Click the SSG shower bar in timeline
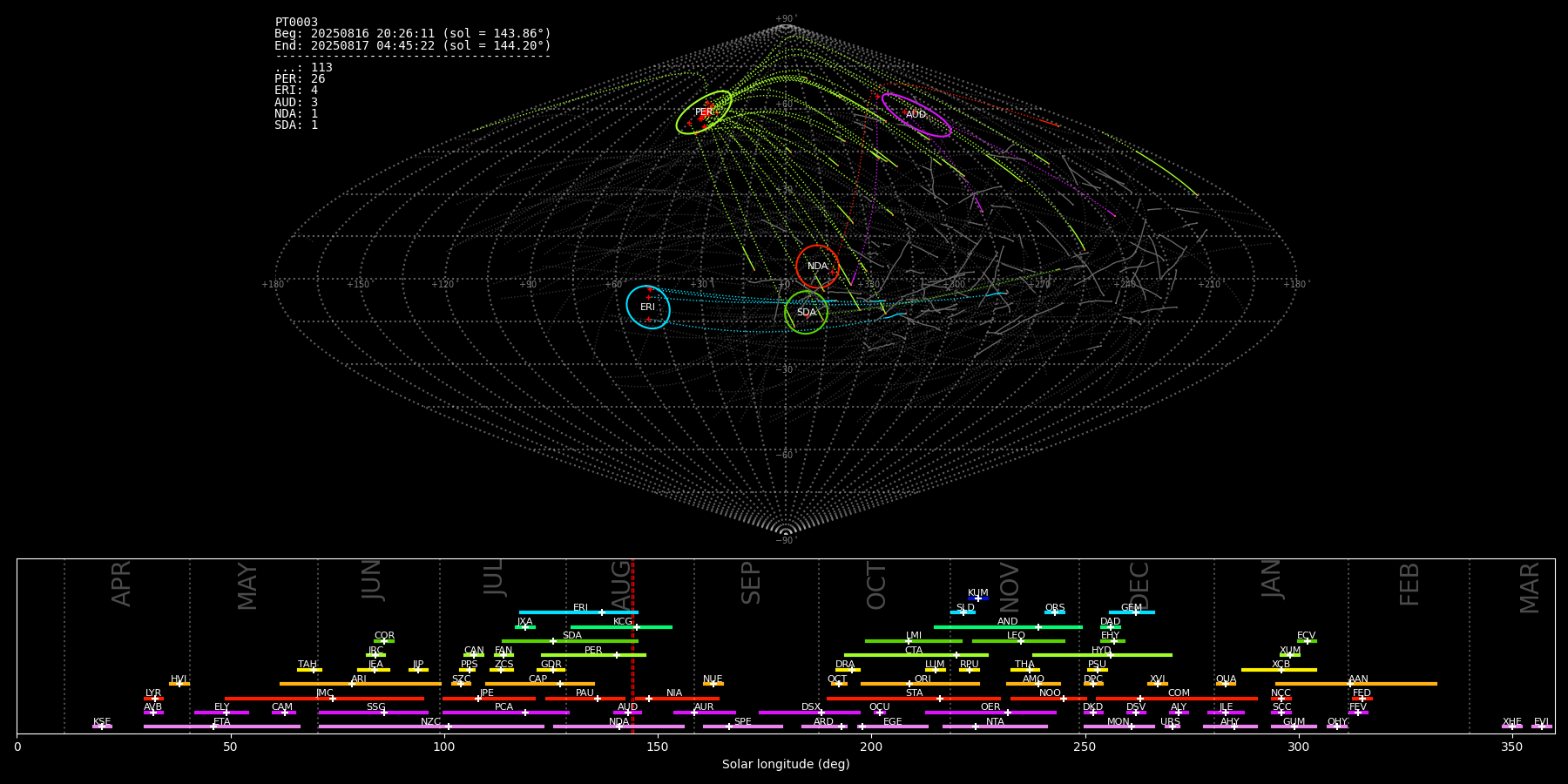 coord(373,713)
